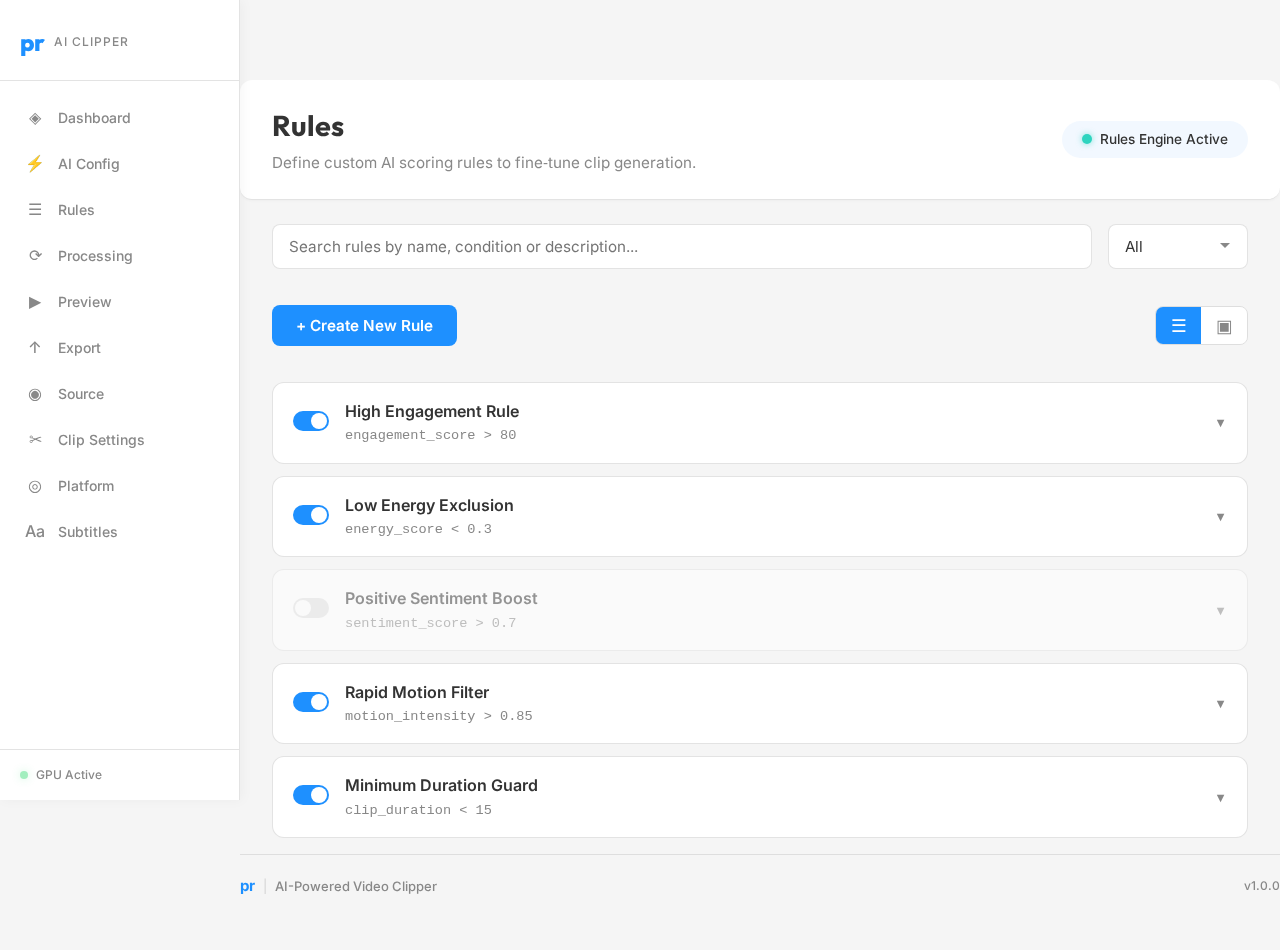Click the GPU Active status text
This screenshot has height=950, width=1280.
[69, 775]
